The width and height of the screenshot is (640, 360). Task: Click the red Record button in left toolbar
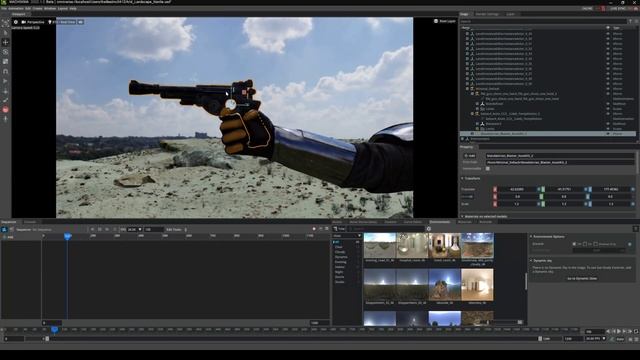point(5,110)
